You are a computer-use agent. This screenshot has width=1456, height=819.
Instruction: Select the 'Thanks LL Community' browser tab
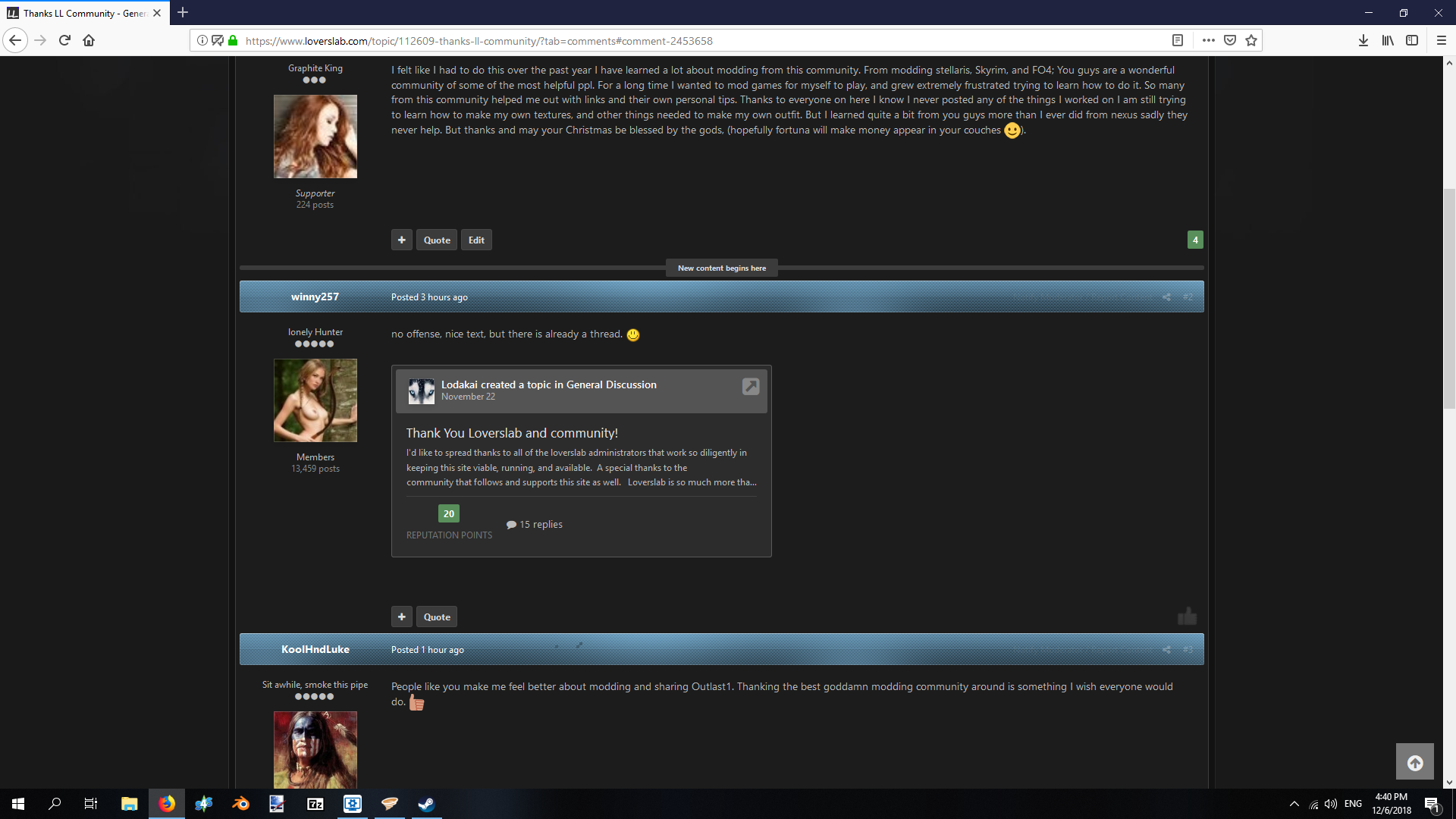coord(85,13)
